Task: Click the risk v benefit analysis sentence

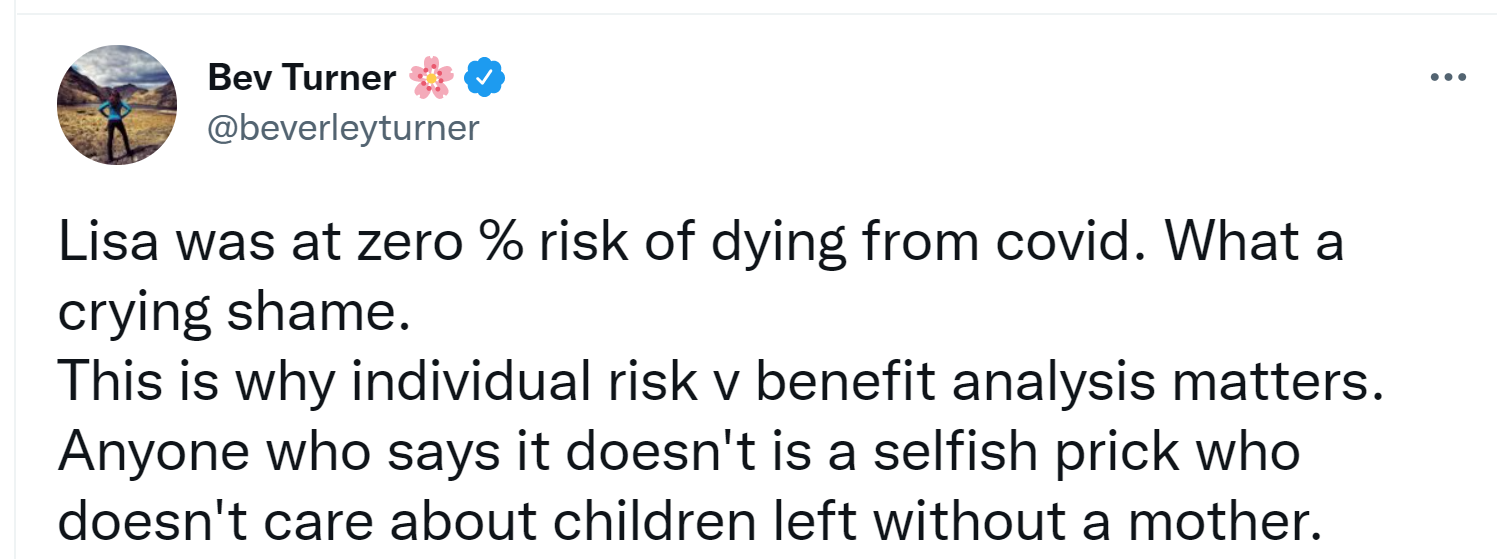Action: (719, 383)
